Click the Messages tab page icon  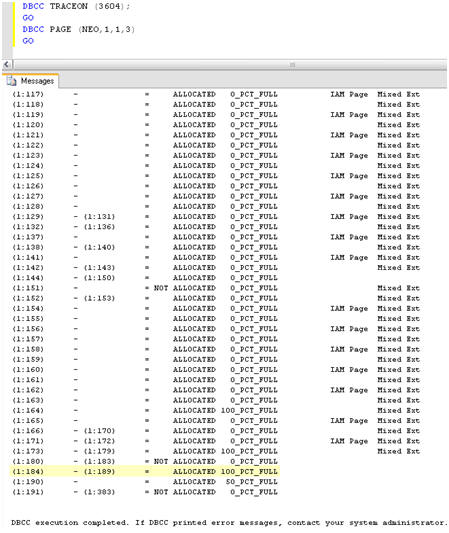(x=12, y=81)
